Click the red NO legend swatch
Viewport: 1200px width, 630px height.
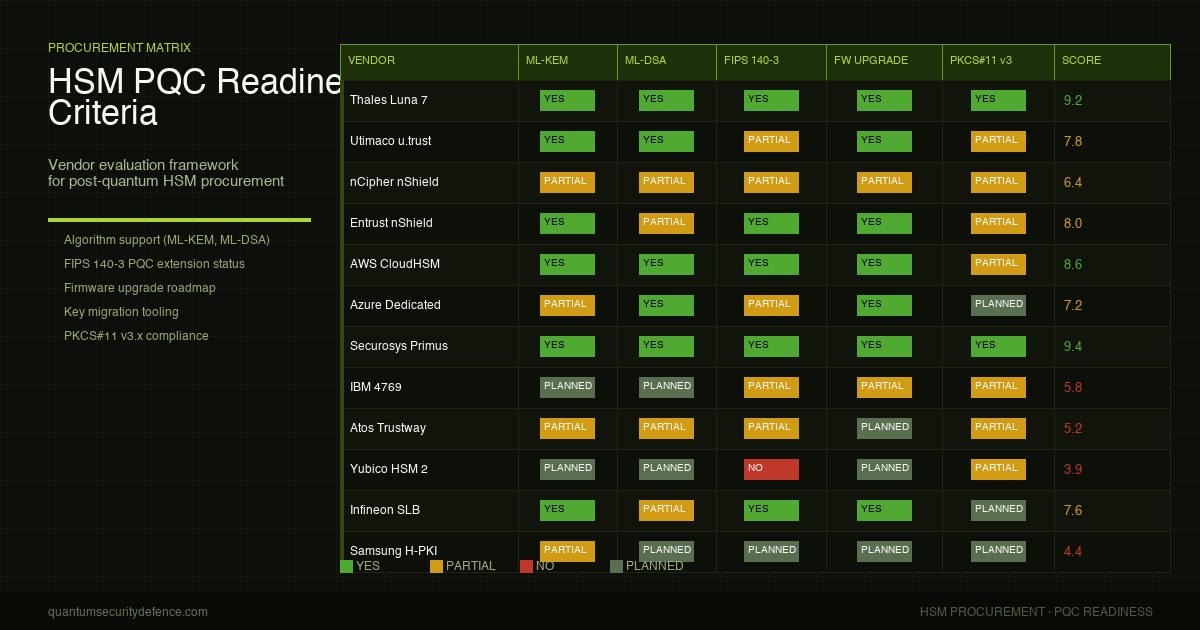pos(526,566)
